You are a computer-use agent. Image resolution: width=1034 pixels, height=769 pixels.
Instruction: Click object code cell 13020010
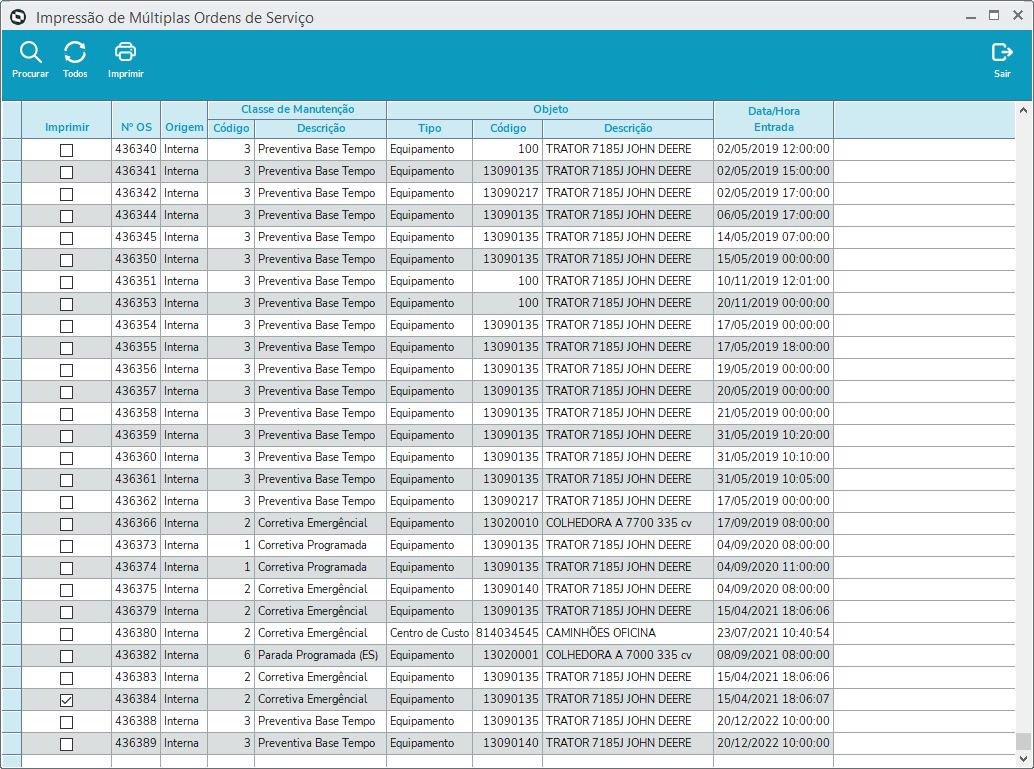point(508,523)
